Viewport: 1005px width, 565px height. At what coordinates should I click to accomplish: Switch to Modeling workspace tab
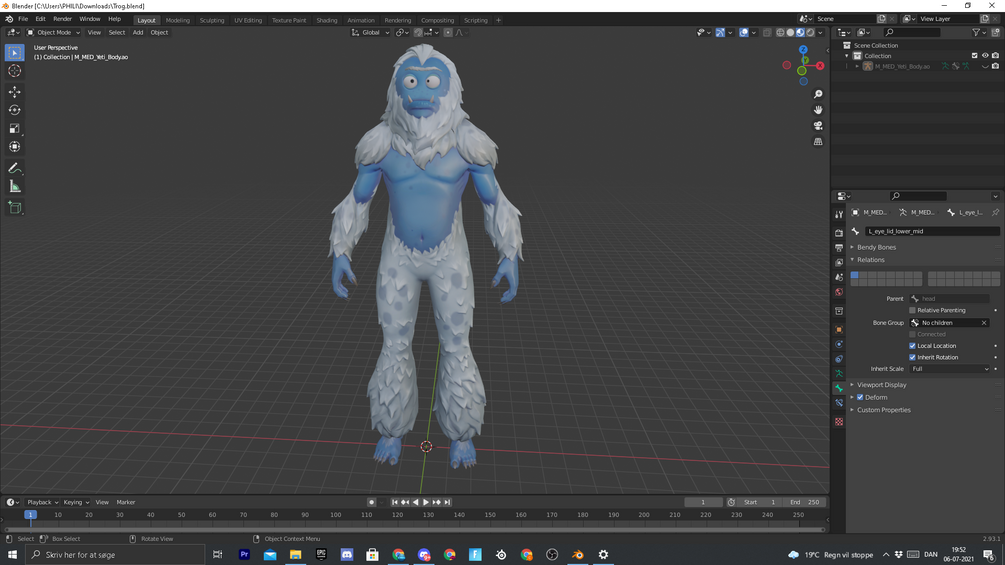[178, 20]
